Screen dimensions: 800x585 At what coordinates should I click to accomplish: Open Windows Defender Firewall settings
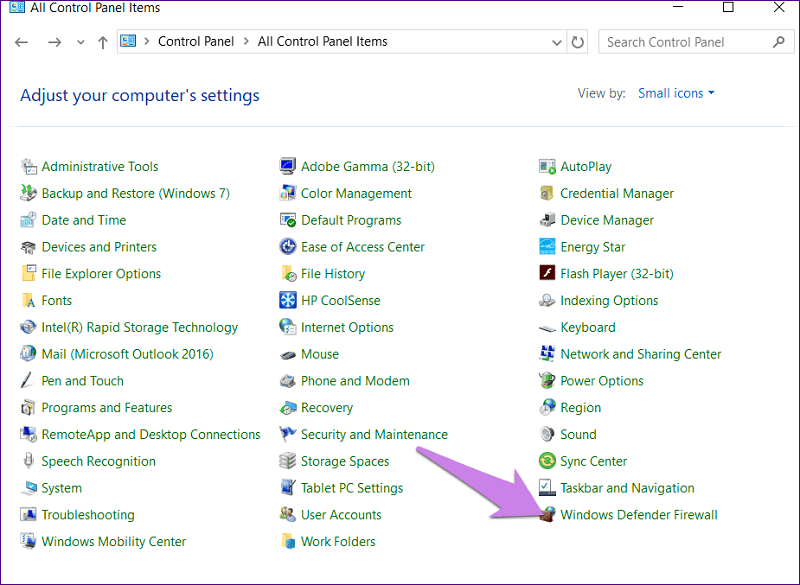[x=639, y=514]
